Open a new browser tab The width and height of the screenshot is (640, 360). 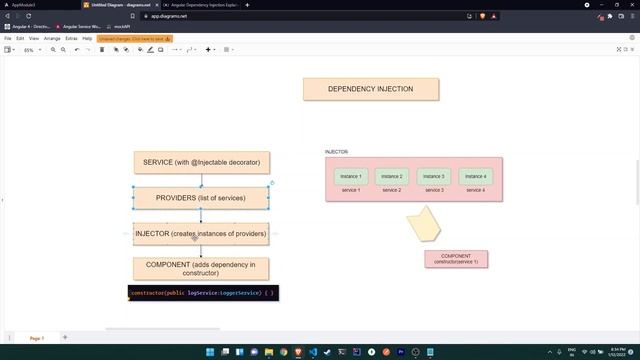click(247, 5)
